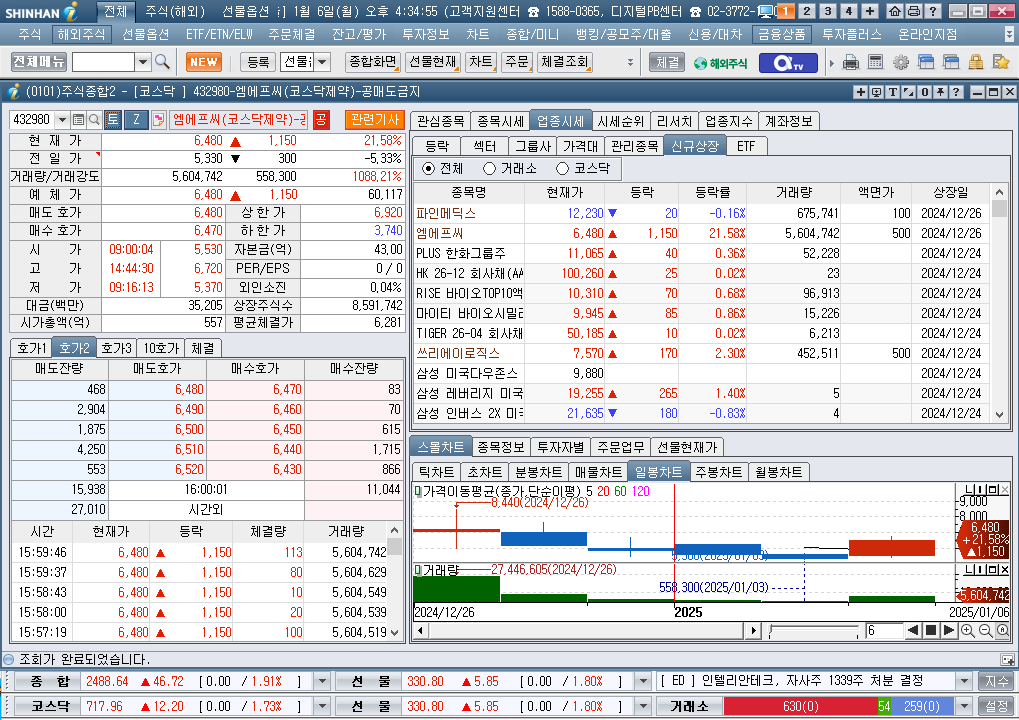Click the monitor icon in title bar
Screen dimensions: 1019x720
(766, 11)
